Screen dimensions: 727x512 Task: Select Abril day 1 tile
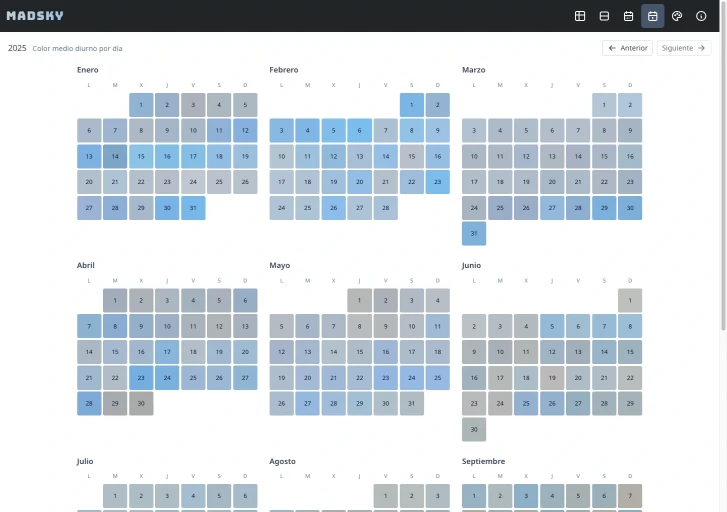click(115, 301)
